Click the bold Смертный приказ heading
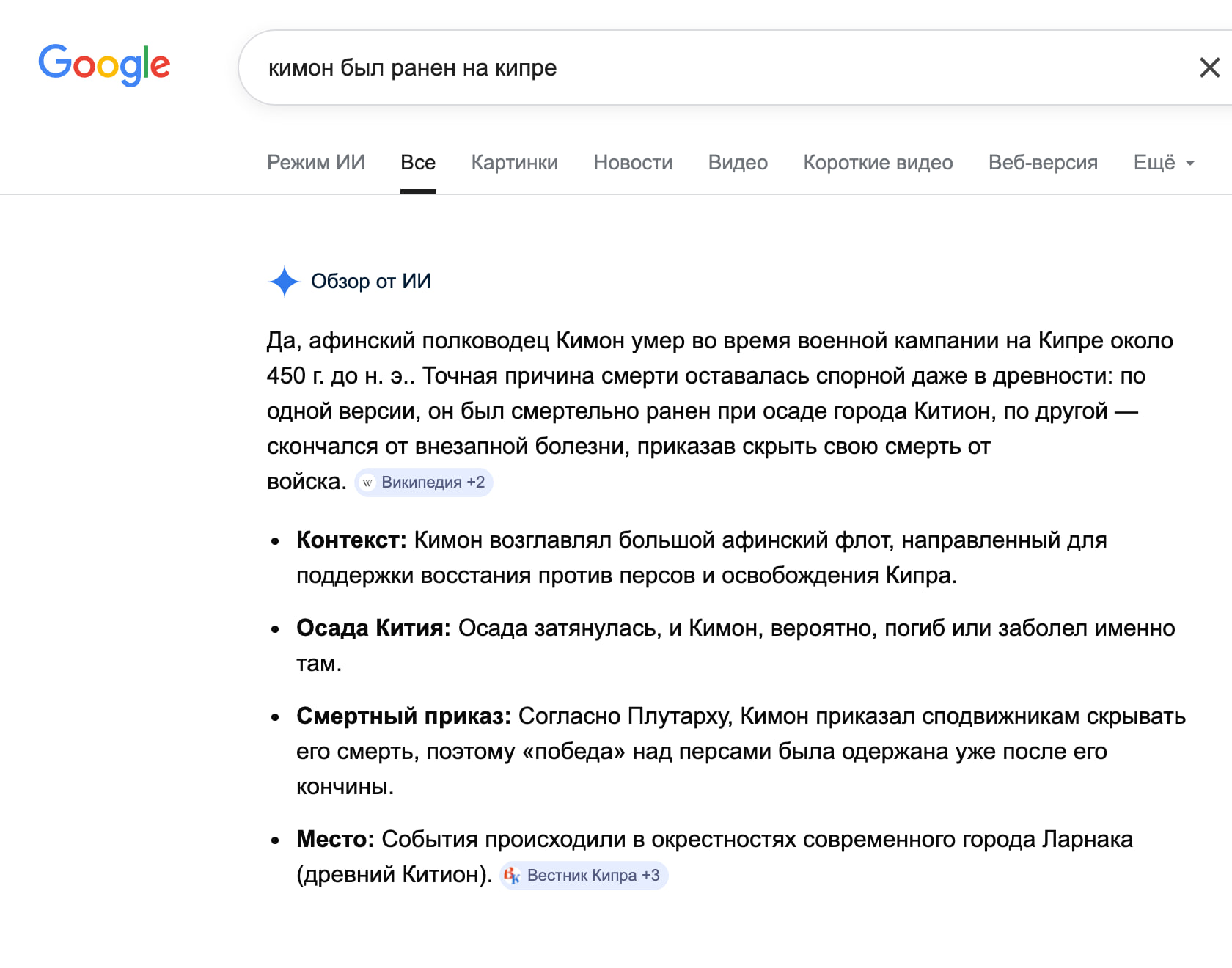 pos(403,716)
